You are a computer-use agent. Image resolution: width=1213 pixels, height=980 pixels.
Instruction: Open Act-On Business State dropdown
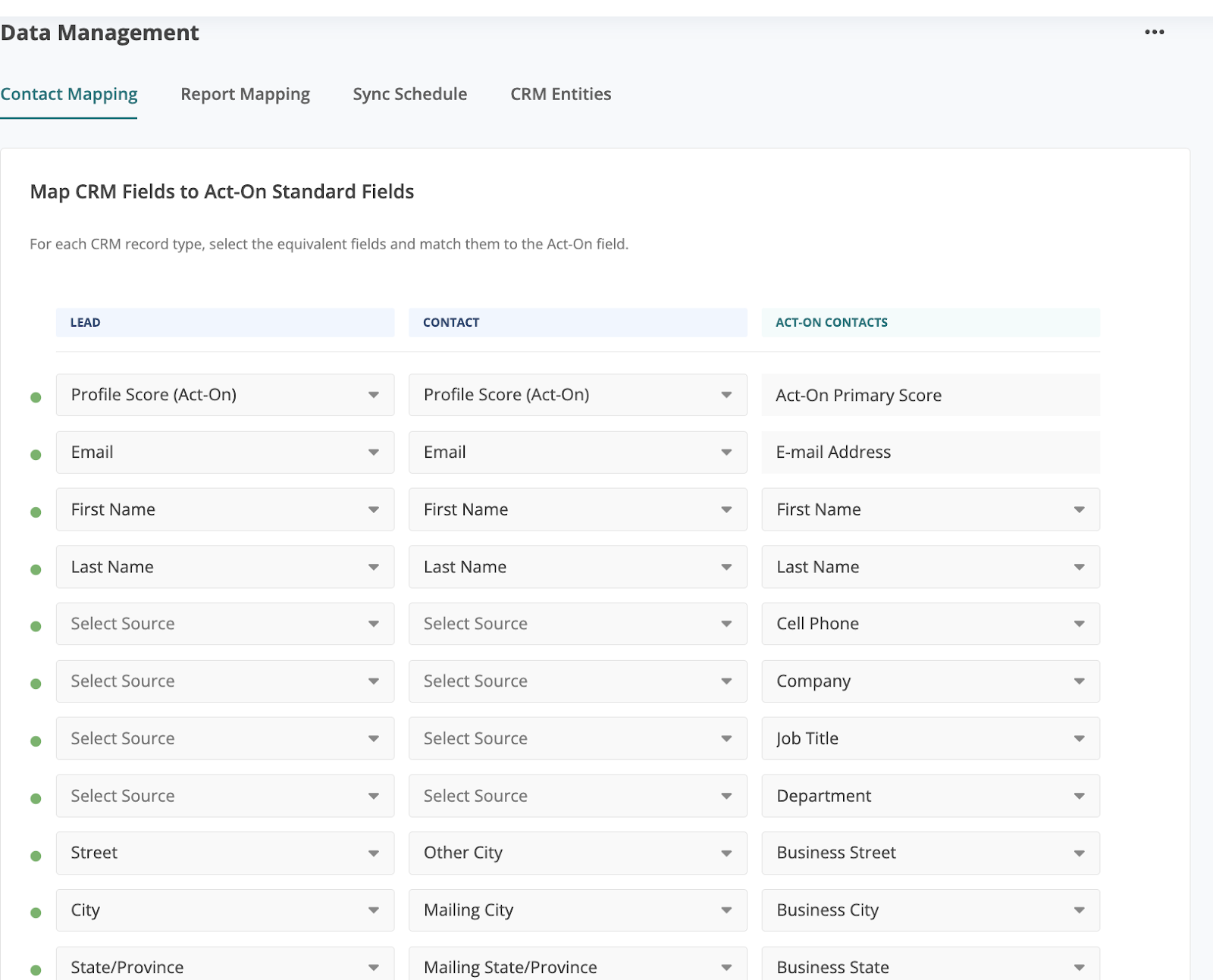tap(930, 964)
